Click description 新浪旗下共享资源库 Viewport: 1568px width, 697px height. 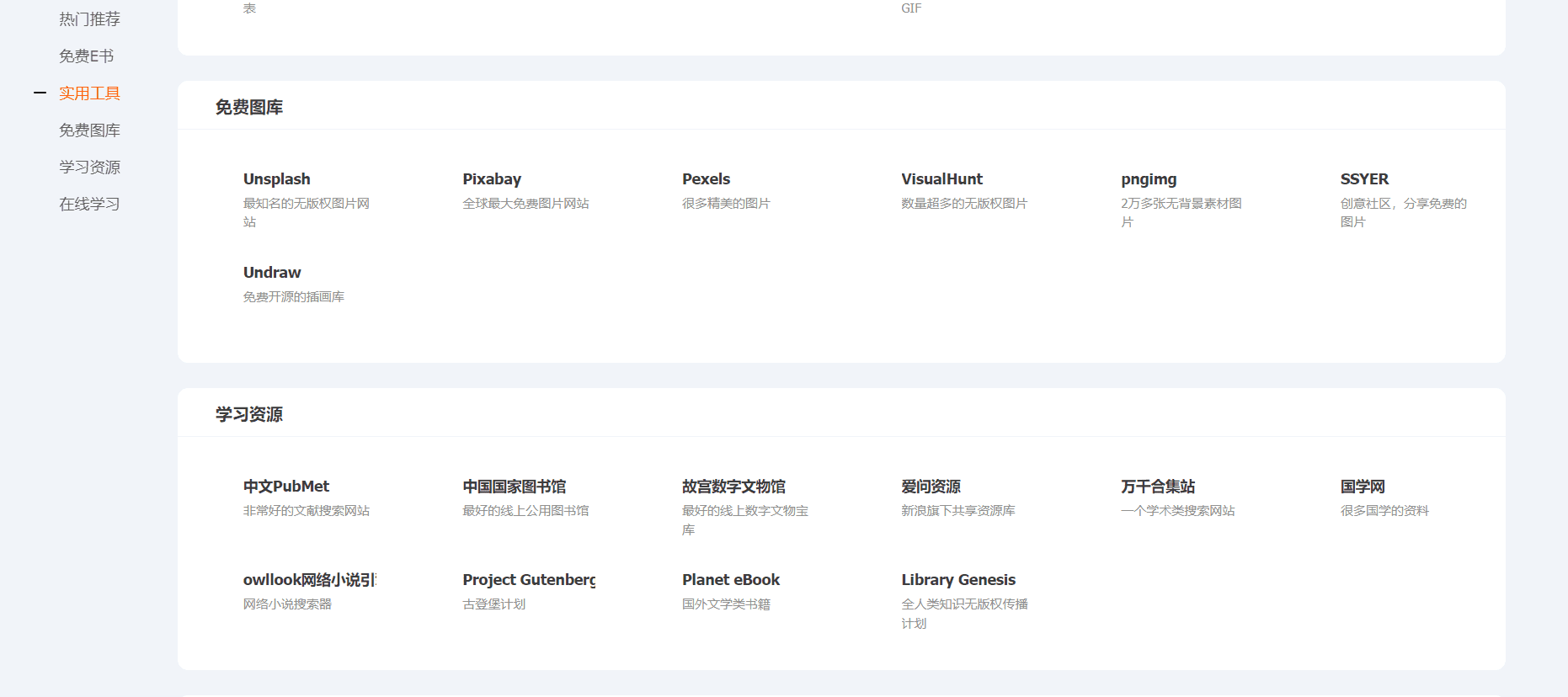pyautogui.click(x=958, y=511)
